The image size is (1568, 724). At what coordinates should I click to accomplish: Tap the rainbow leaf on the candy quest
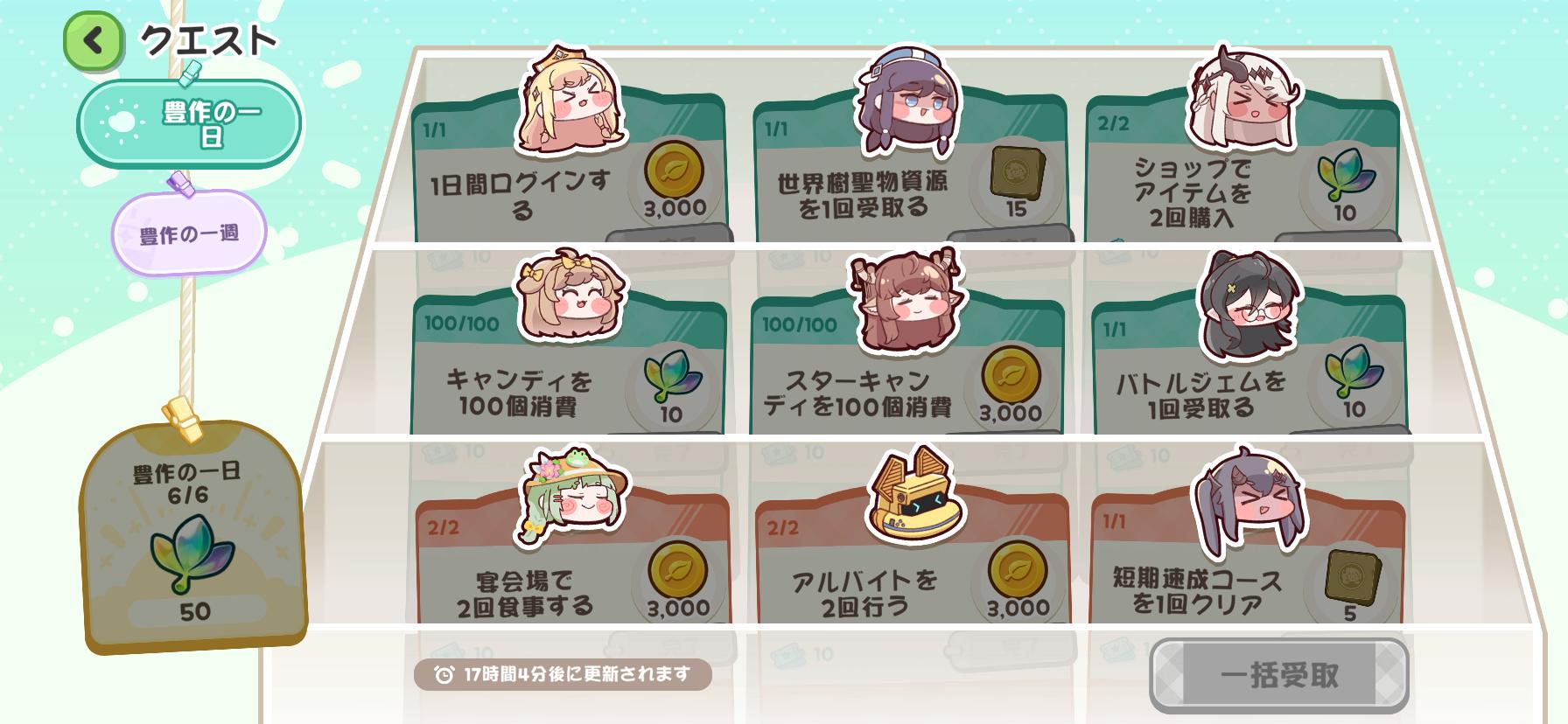[671, 376]
